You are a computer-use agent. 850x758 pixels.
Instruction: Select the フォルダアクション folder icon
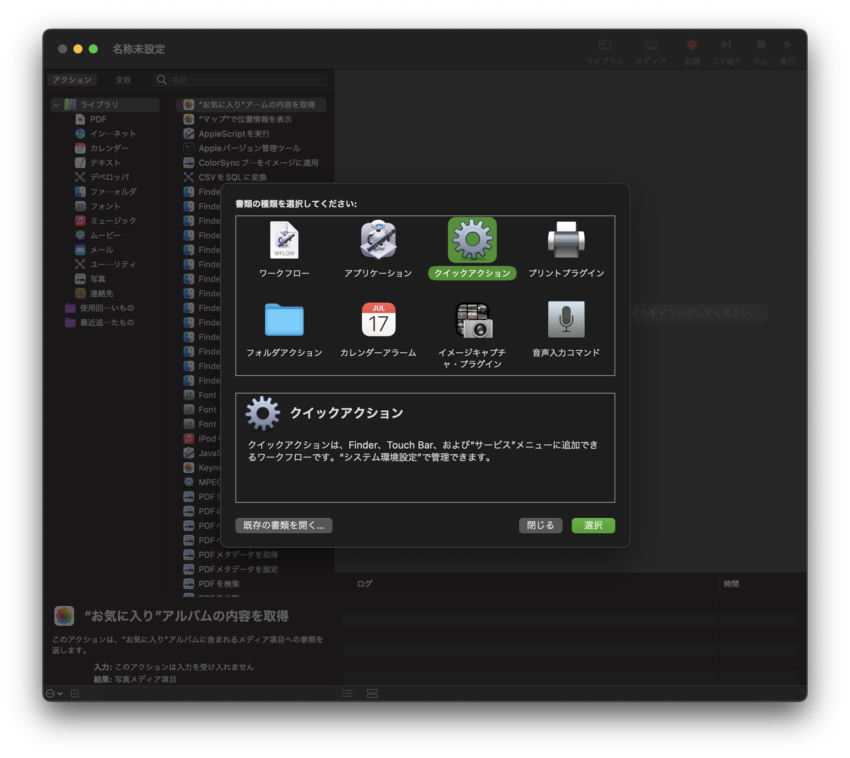(x=284, y=320)
